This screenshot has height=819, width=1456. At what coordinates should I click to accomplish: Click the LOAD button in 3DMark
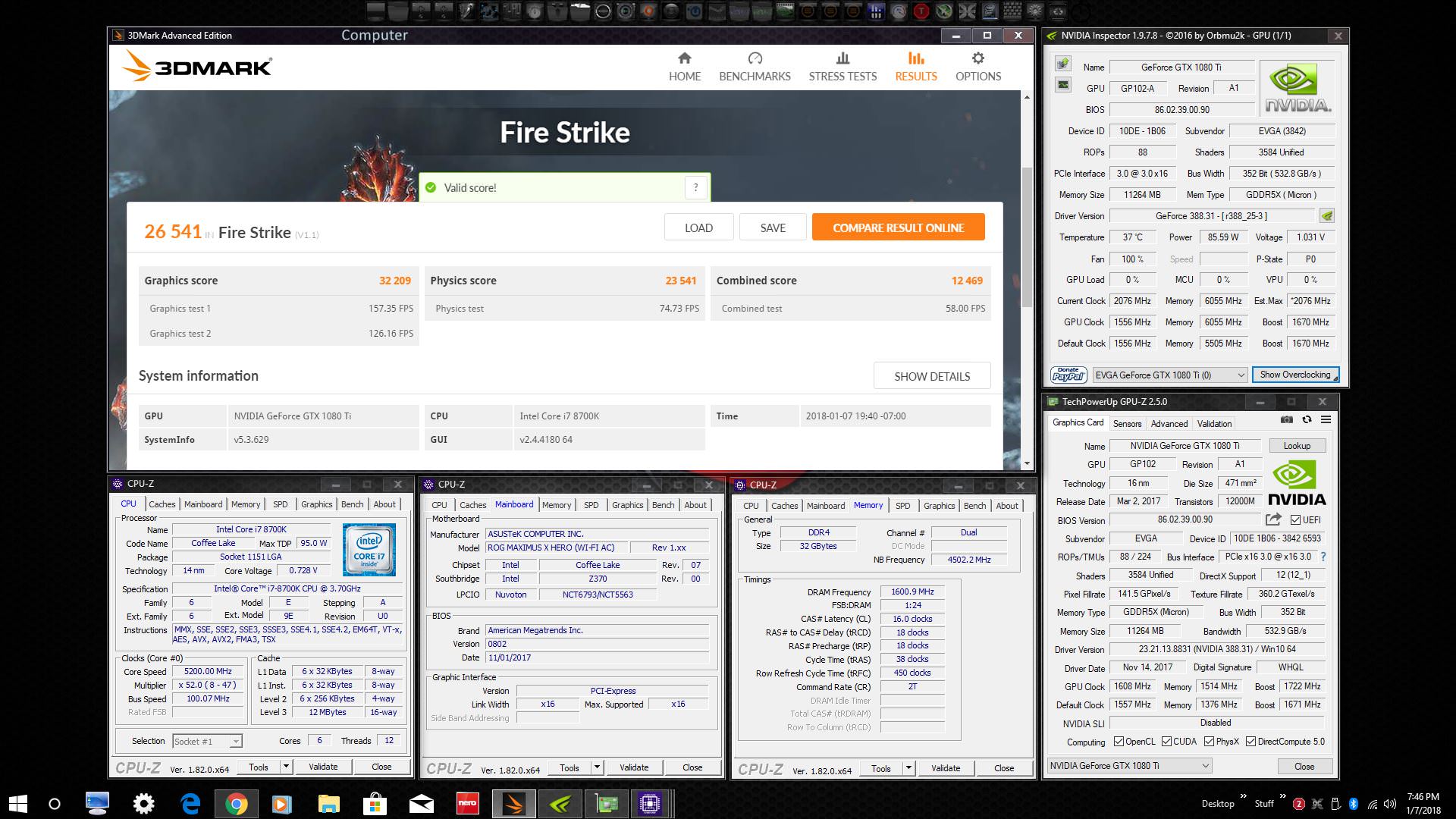(x=698, y=227)
